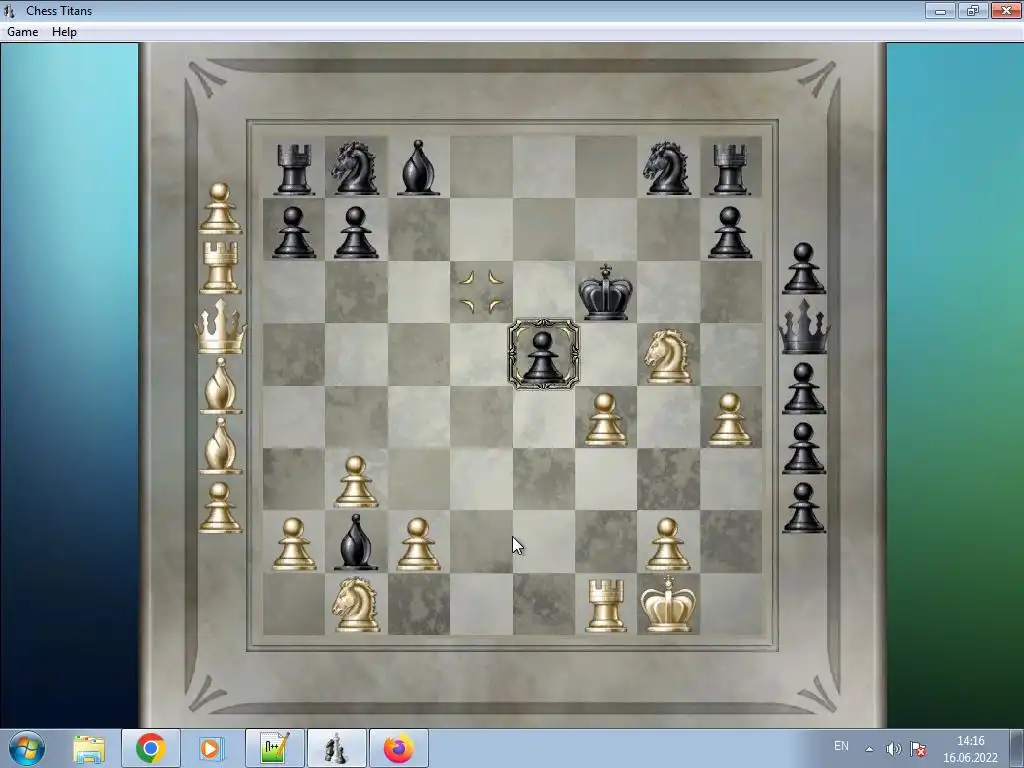Select the black knight on g8

(x=667, y=168)
